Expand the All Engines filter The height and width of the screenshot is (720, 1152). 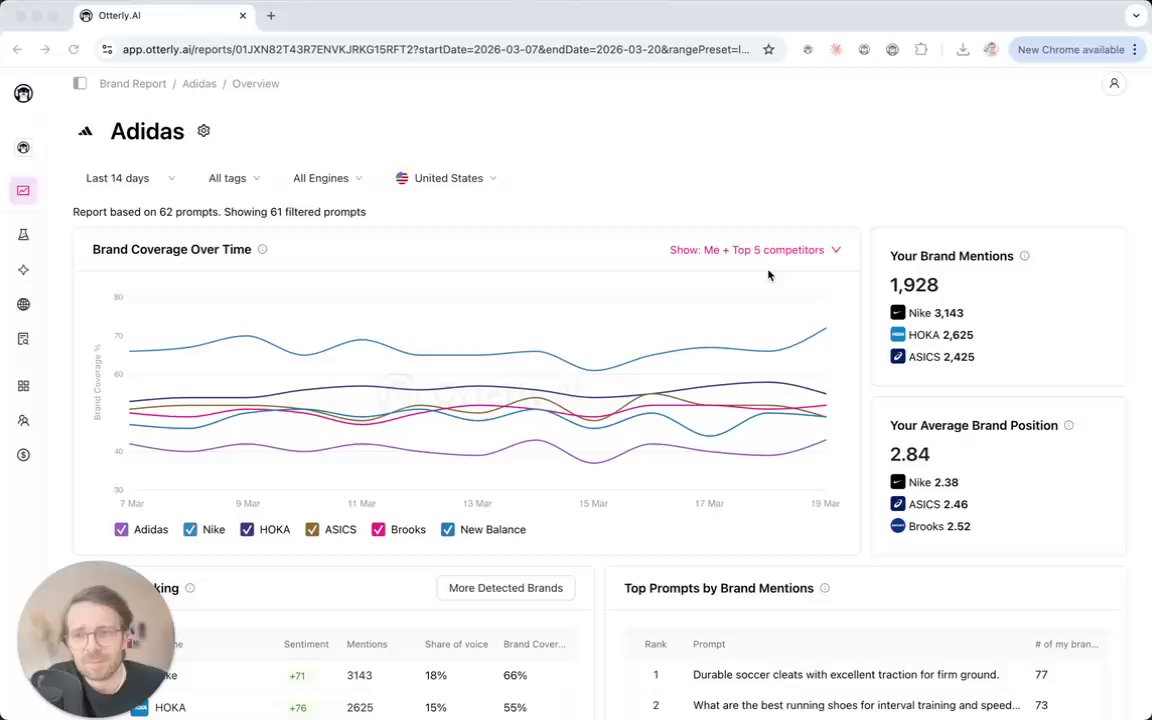(327, 178)
